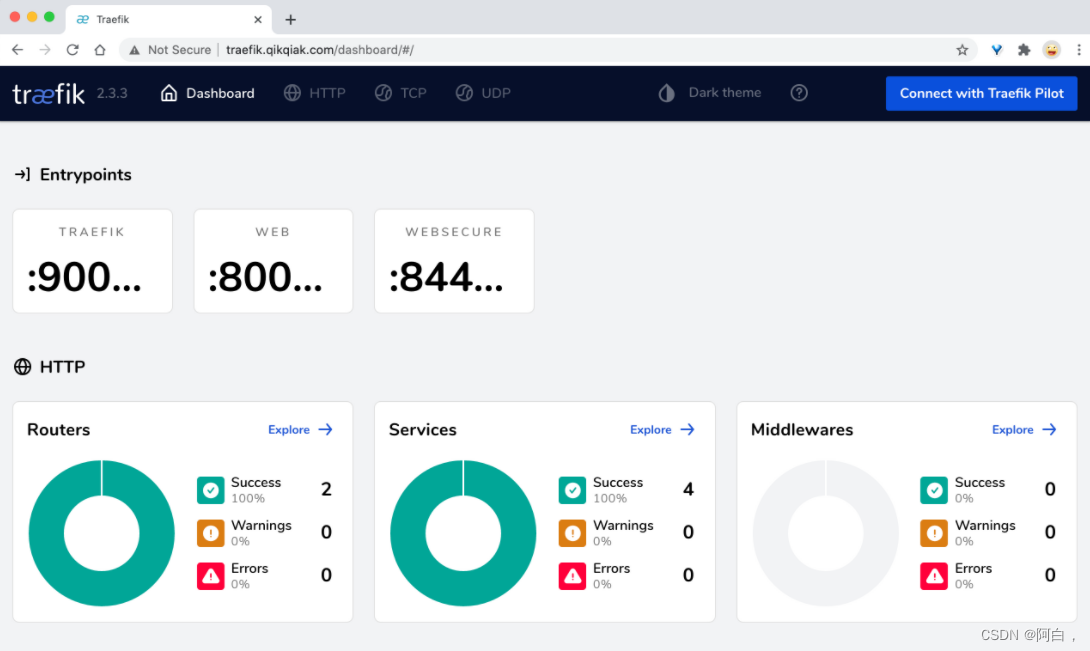
Task: Switch to the TCP tab
Action: coord(400,93)
